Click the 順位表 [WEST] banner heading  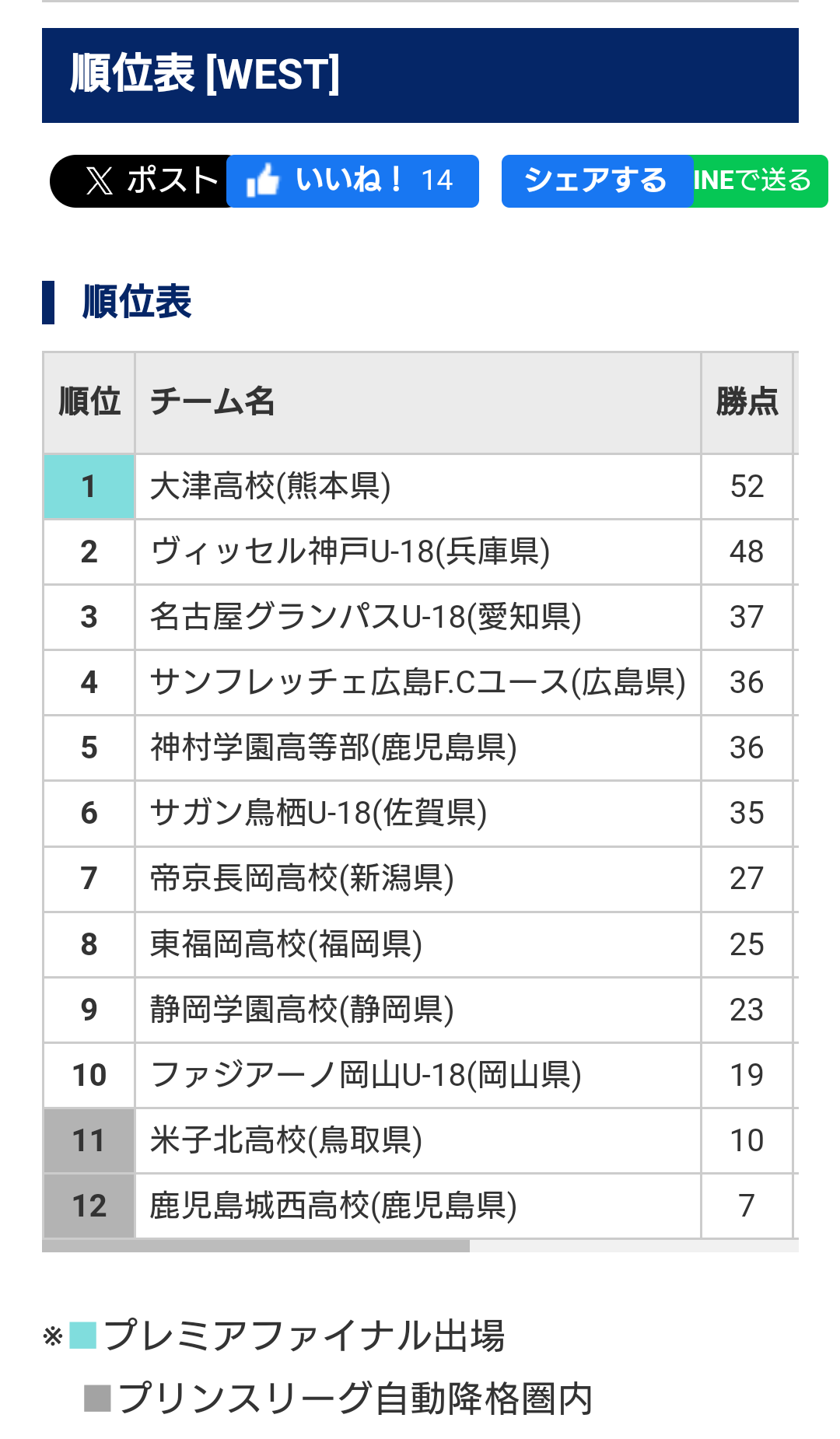pos(205,75)
